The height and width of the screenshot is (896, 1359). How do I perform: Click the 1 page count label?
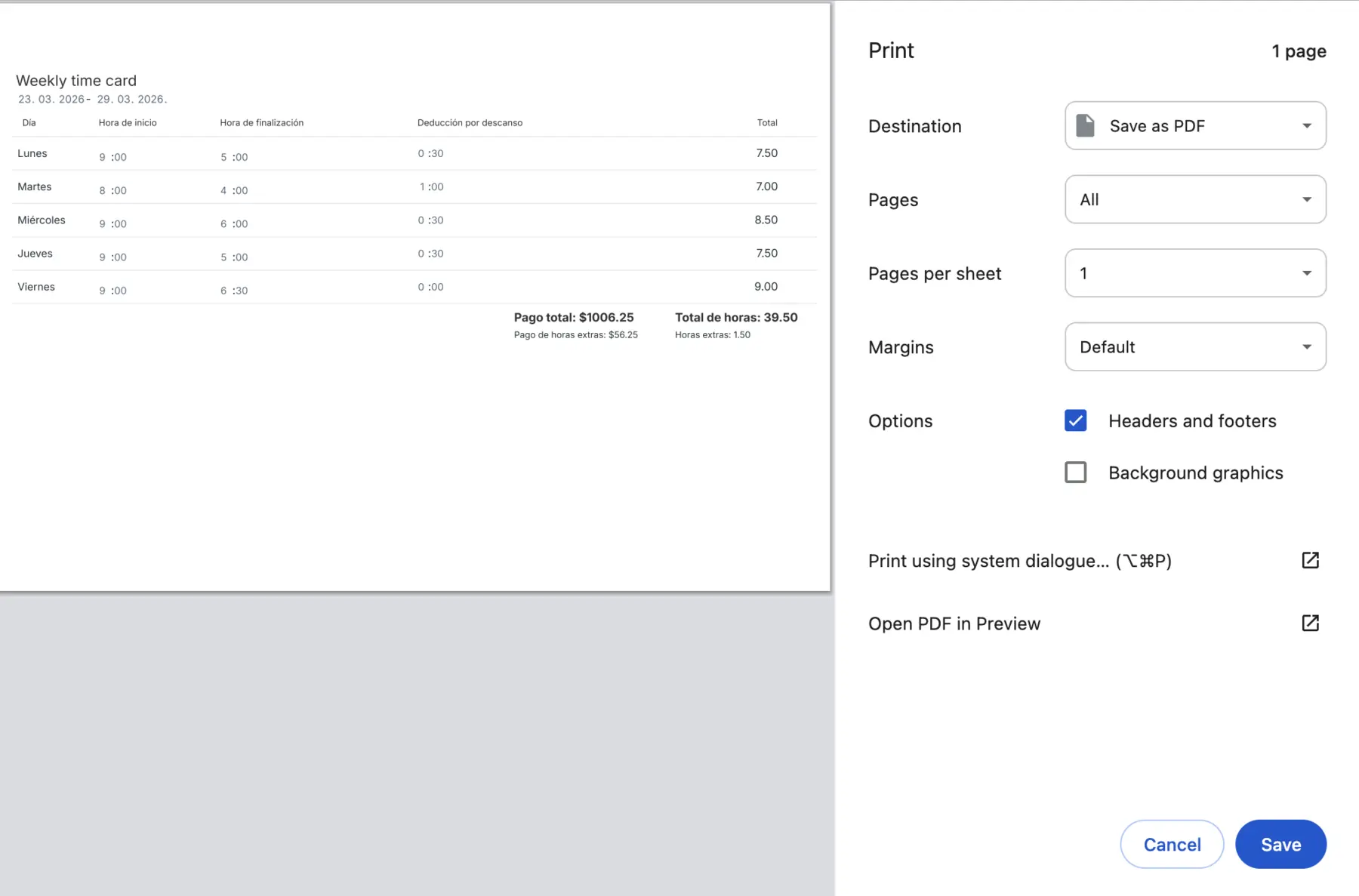[x=1298, y=51]
